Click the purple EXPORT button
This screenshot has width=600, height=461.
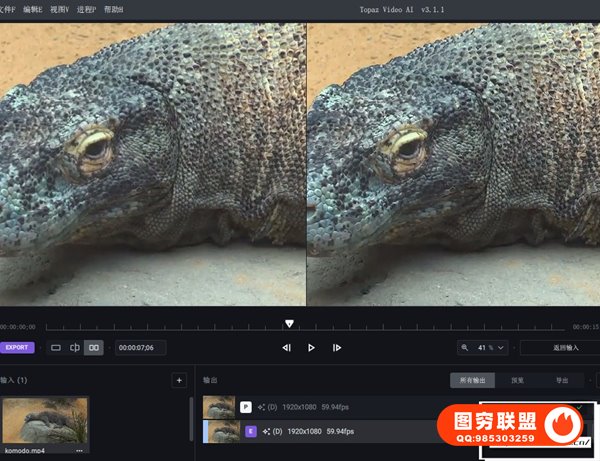(x=17, y=347)
